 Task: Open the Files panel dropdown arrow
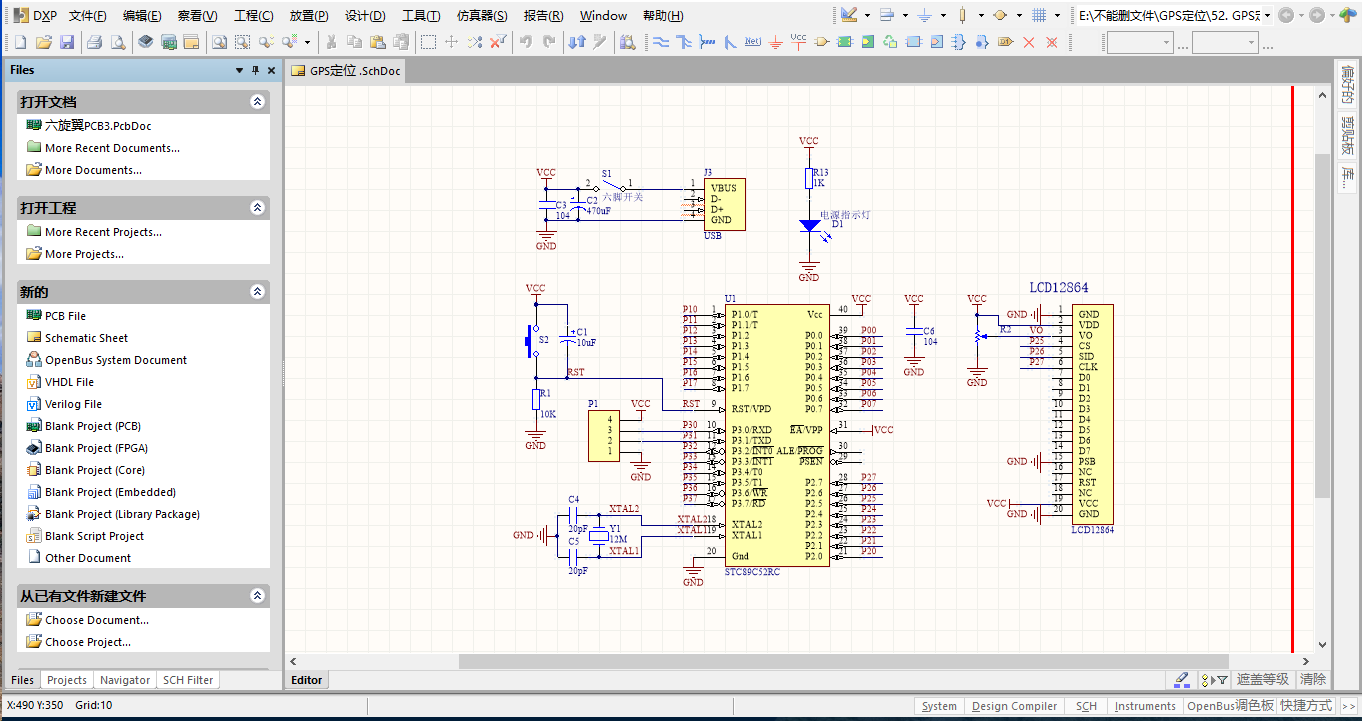[x=239, y=70]
